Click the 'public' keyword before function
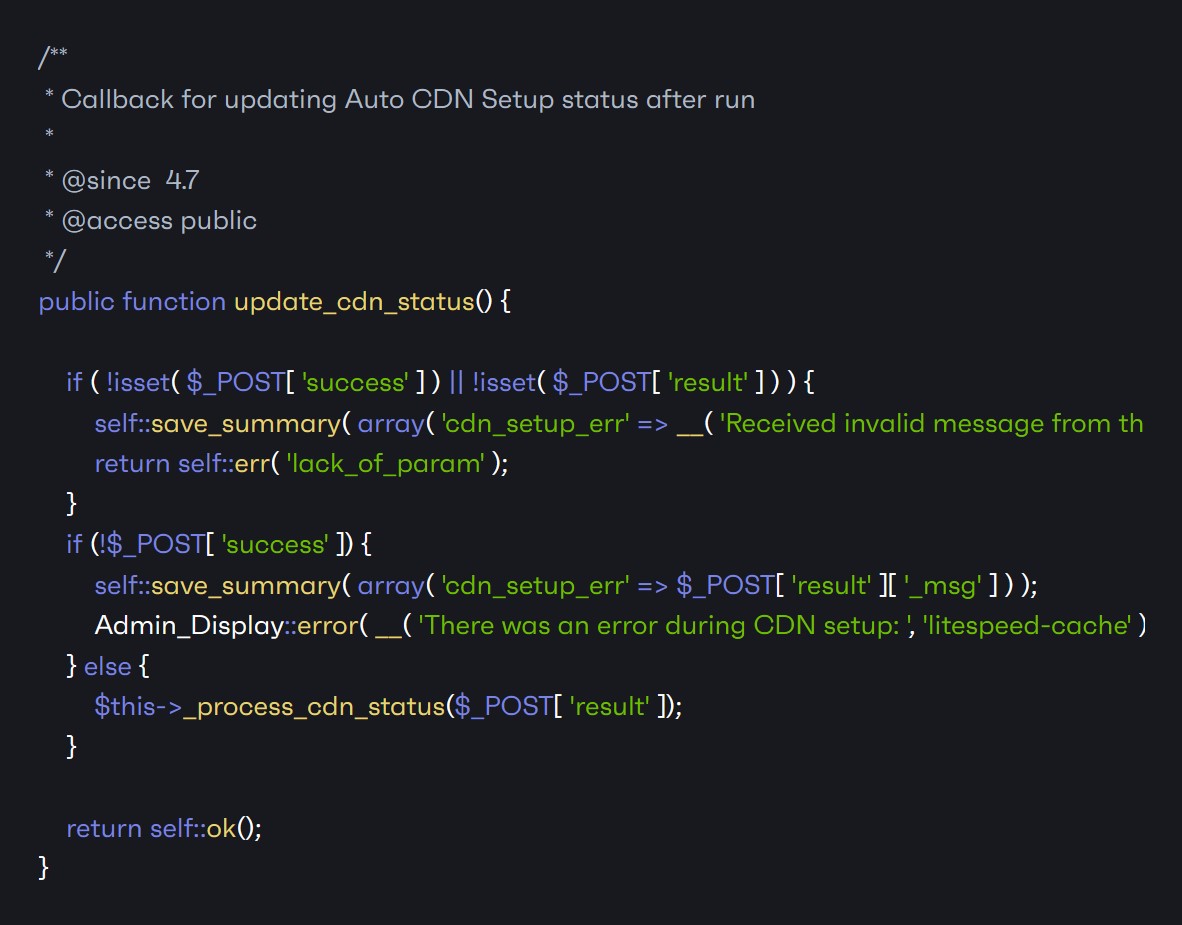This screenshot has height=925, width=1182. (x=76, y=302)
